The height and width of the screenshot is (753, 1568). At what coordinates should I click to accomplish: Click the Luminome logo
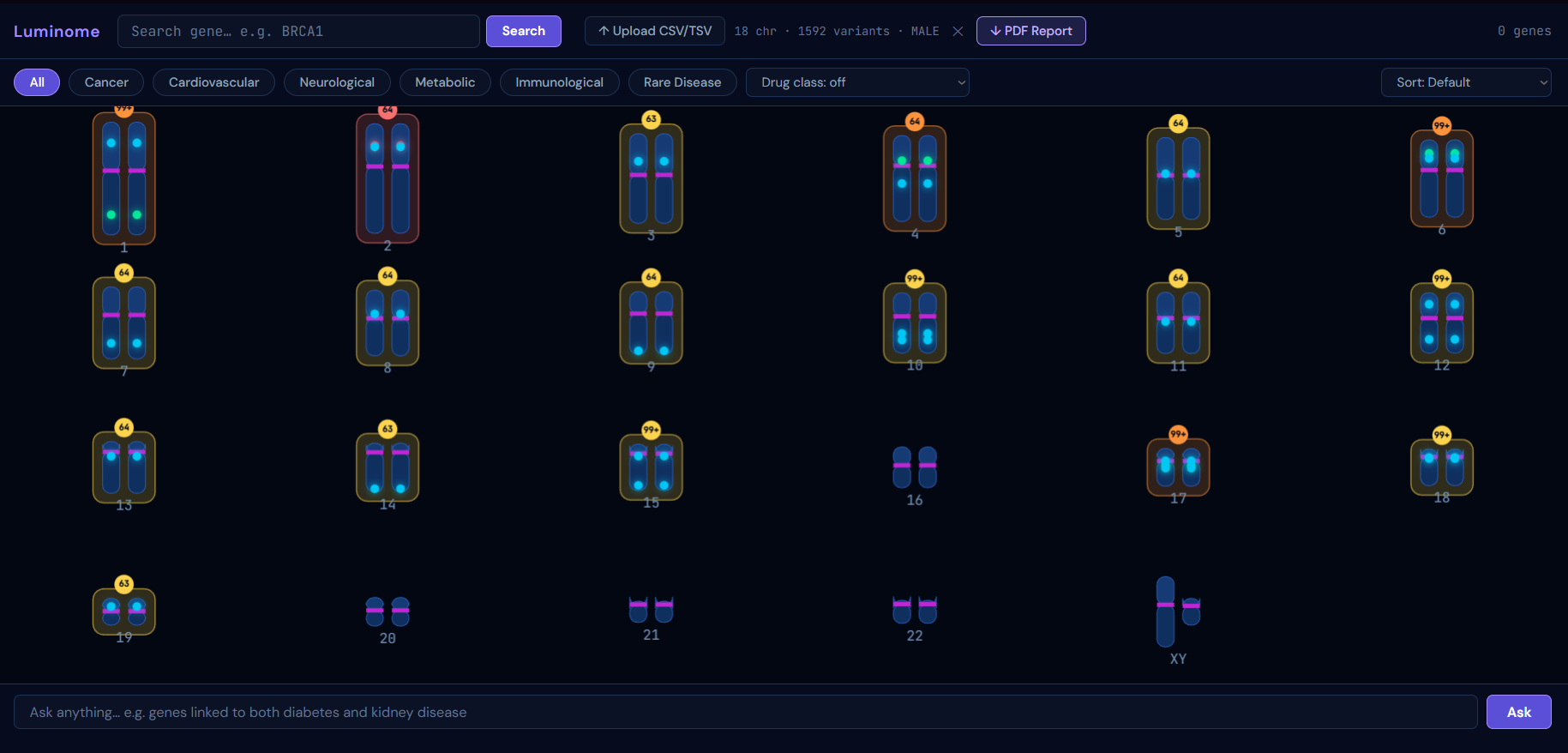57,31
